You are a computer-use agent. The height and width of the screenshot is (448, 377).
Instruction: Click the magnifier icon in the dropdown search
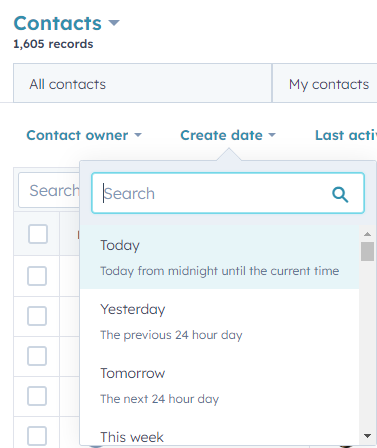click(x=340, y=194)
